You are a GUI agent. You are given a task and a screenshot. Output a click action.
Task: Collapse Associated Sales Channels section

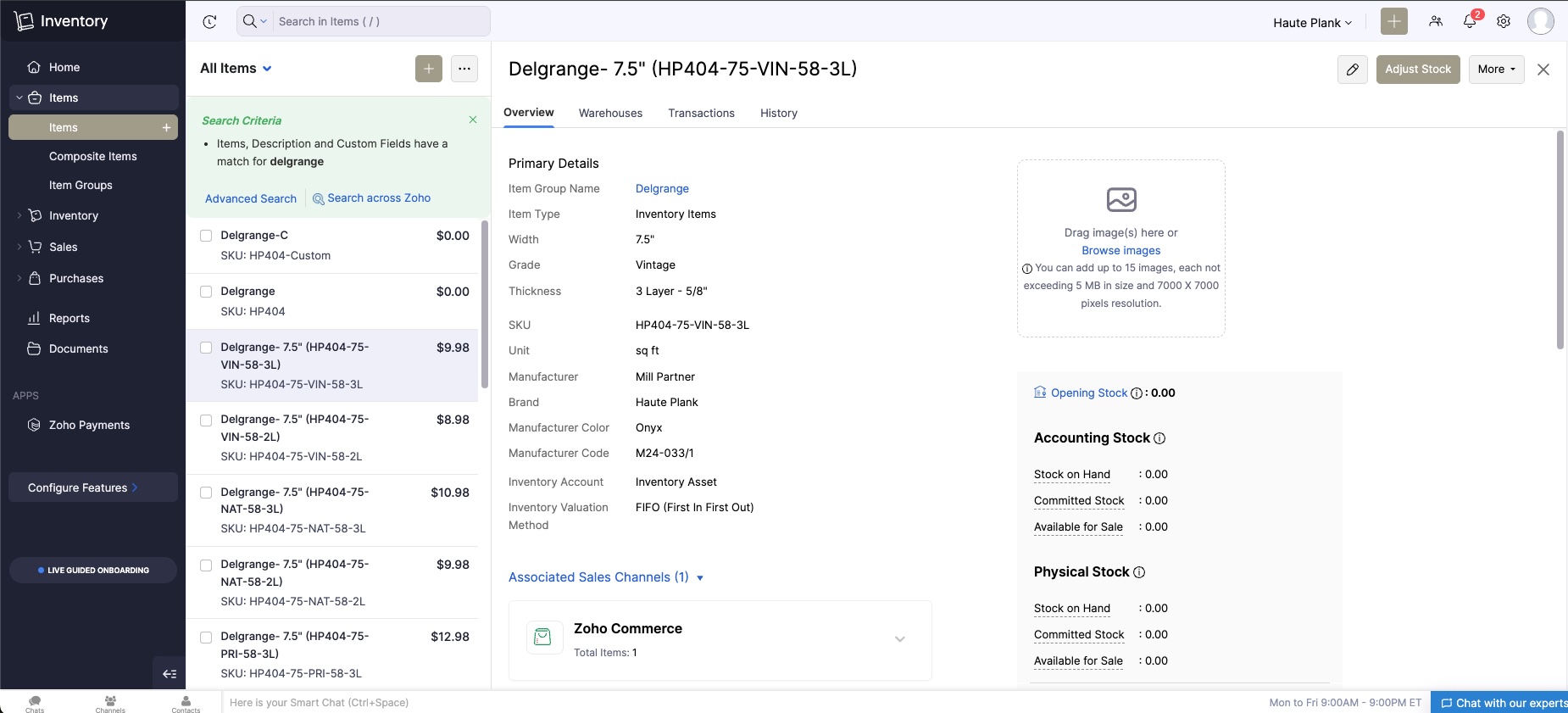(606, 577)
